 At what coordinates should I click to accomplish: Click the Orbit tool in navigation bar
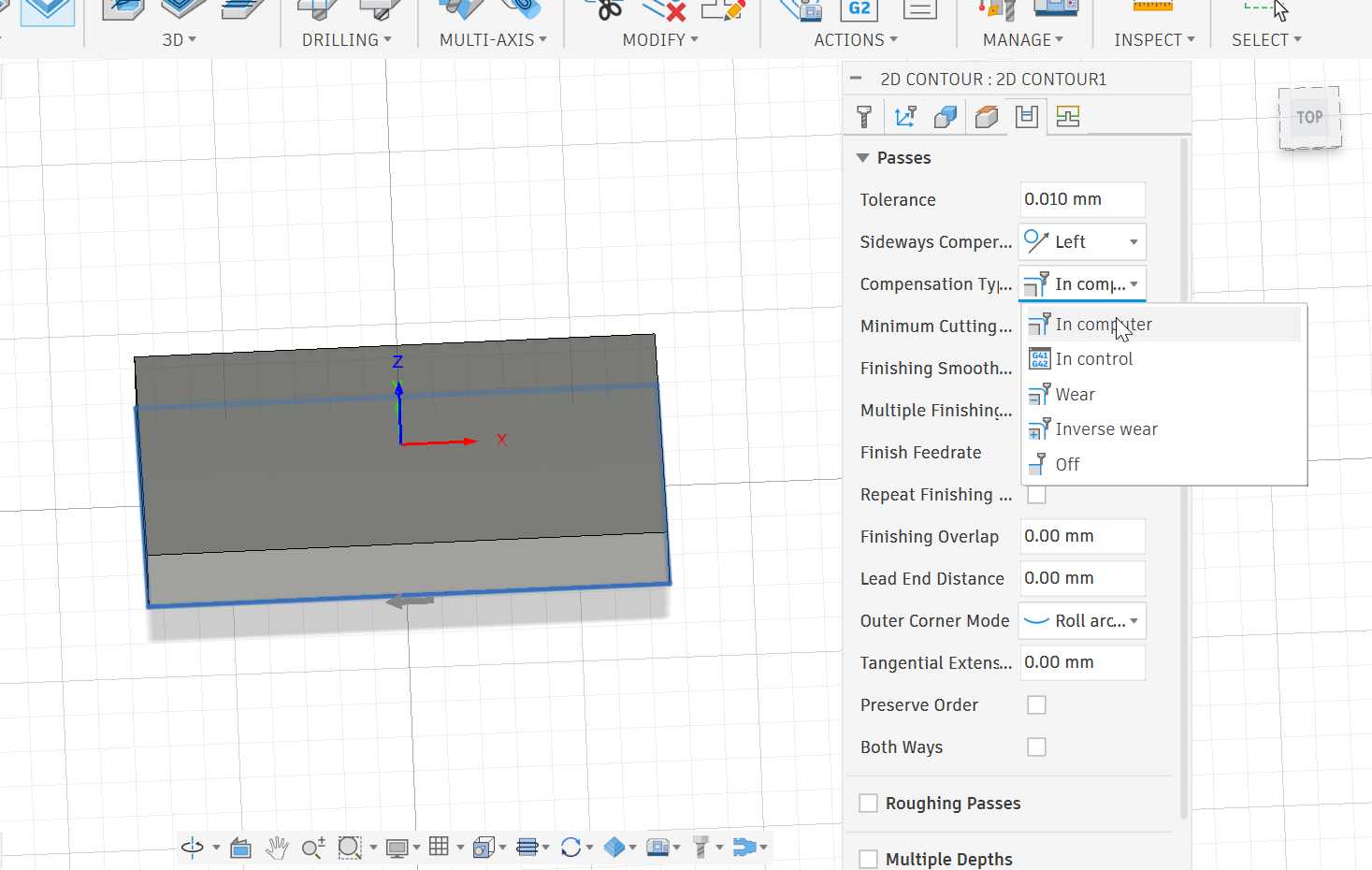click(x=193, y=848)
